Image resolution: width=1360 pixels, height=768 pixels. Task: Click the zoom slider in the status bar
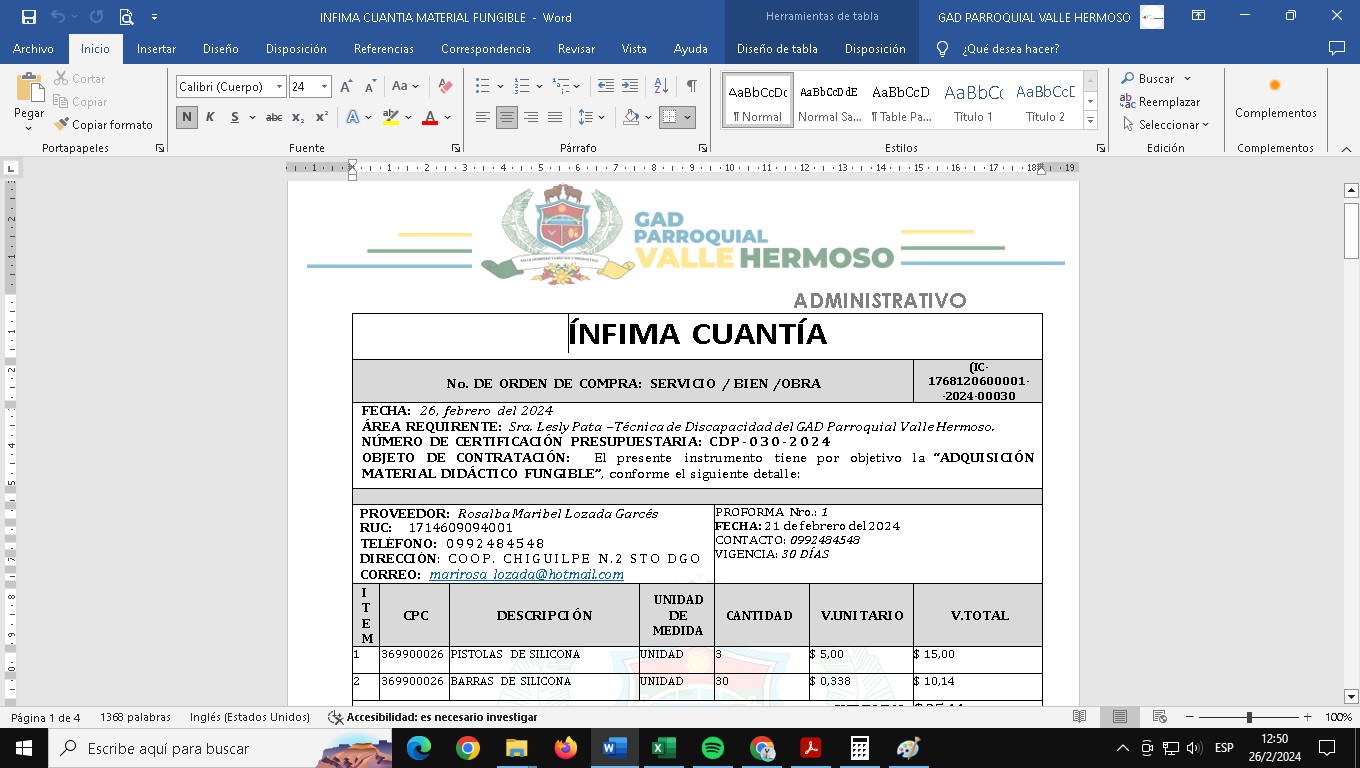tap(1249, 717)
